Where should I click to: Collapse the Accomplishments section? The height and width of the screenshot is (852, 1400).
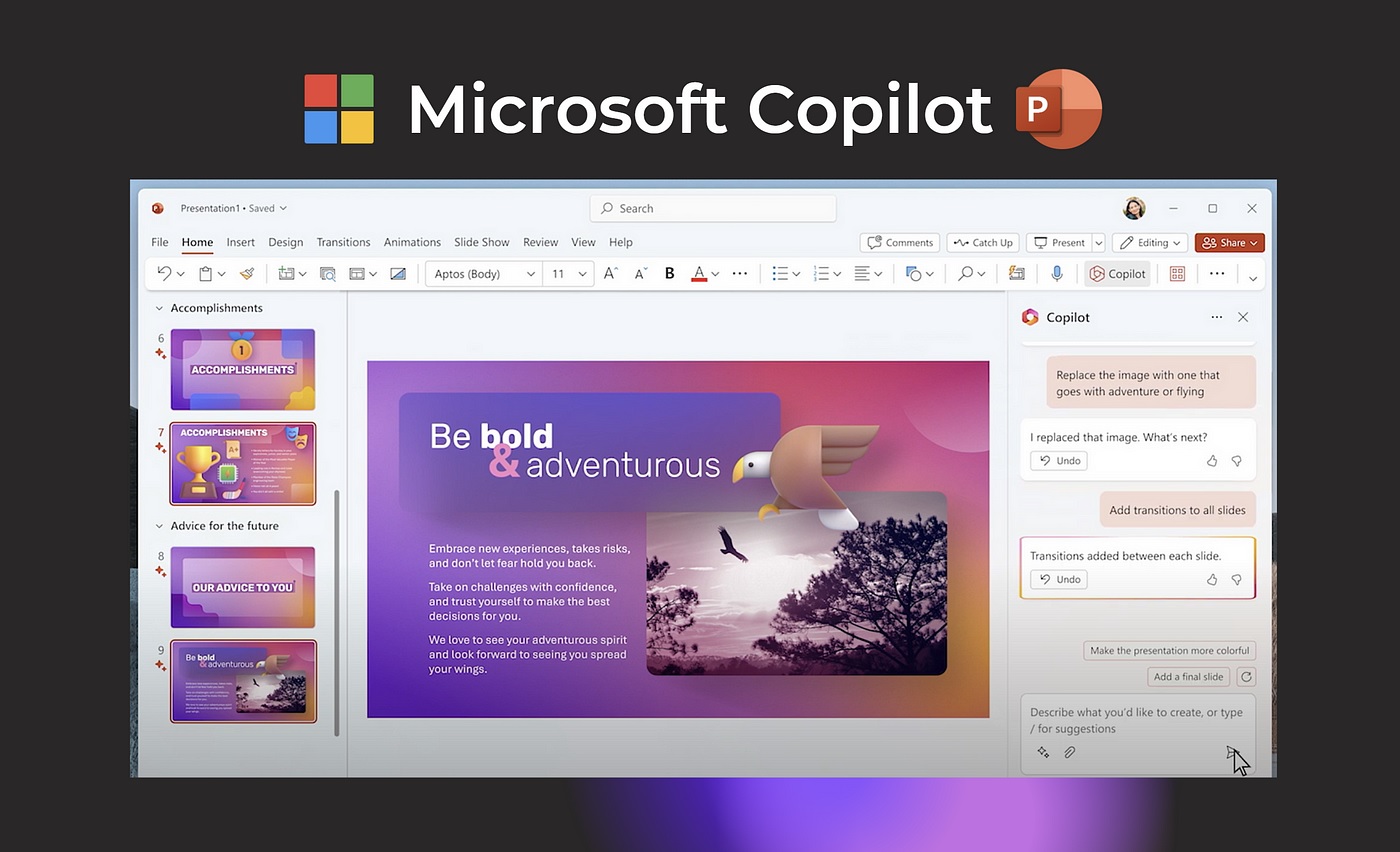[x=159, y=309]
